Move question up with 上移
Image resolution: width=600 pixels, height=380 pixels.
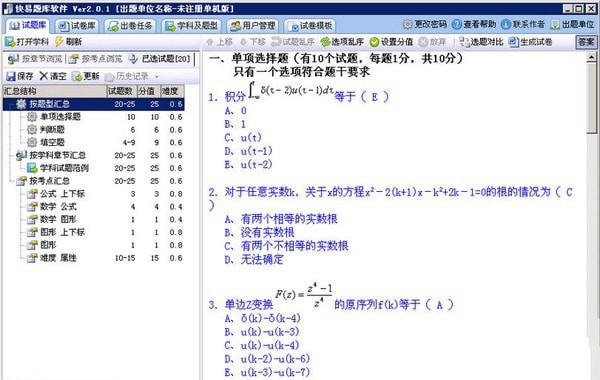coord(220,42)
